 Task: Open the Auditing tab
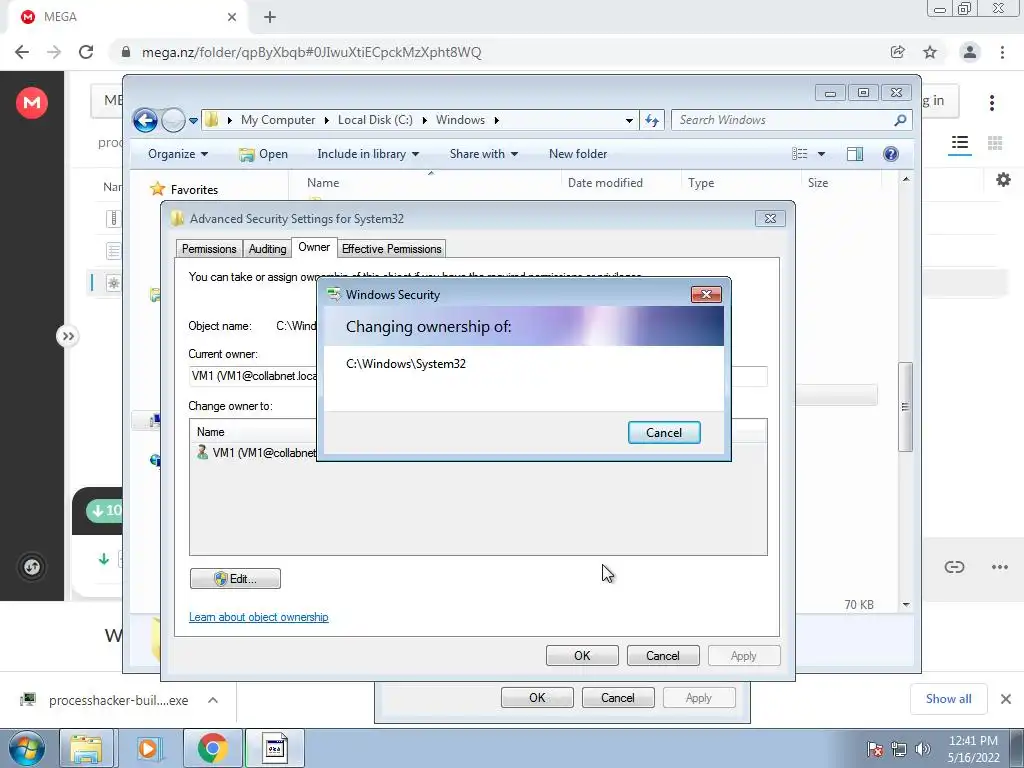(x=267, y=249)
